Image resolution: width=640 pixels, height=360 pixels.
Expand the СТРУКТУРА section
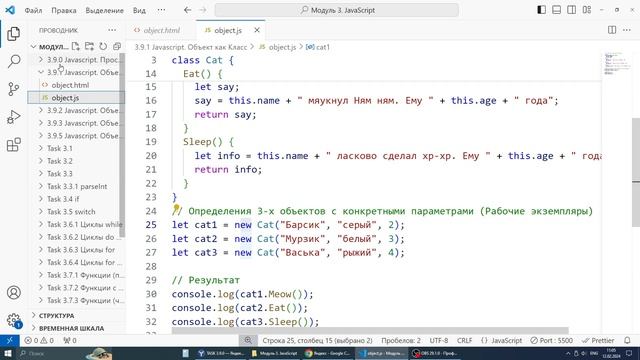[77, 316]
